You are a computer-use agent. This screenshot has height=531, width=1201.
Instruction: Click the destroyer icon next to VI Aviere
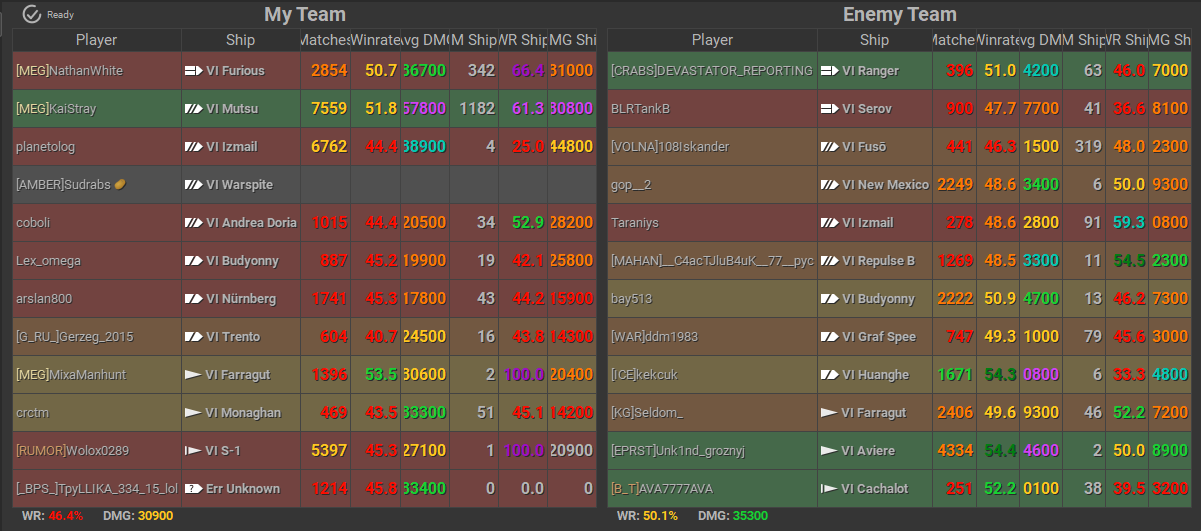click(829, 451)
